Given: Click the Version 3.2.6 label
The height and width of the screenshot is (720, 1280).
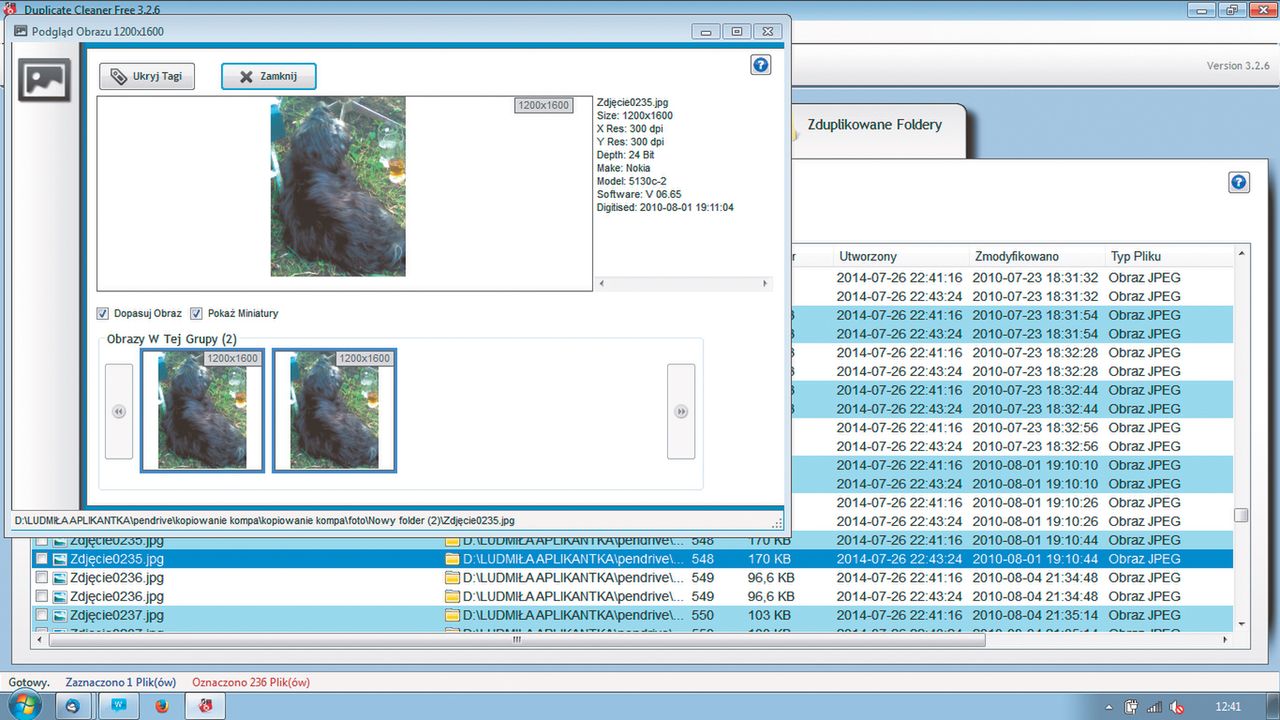Looking at the screenshot, I should click(1238, 66).
